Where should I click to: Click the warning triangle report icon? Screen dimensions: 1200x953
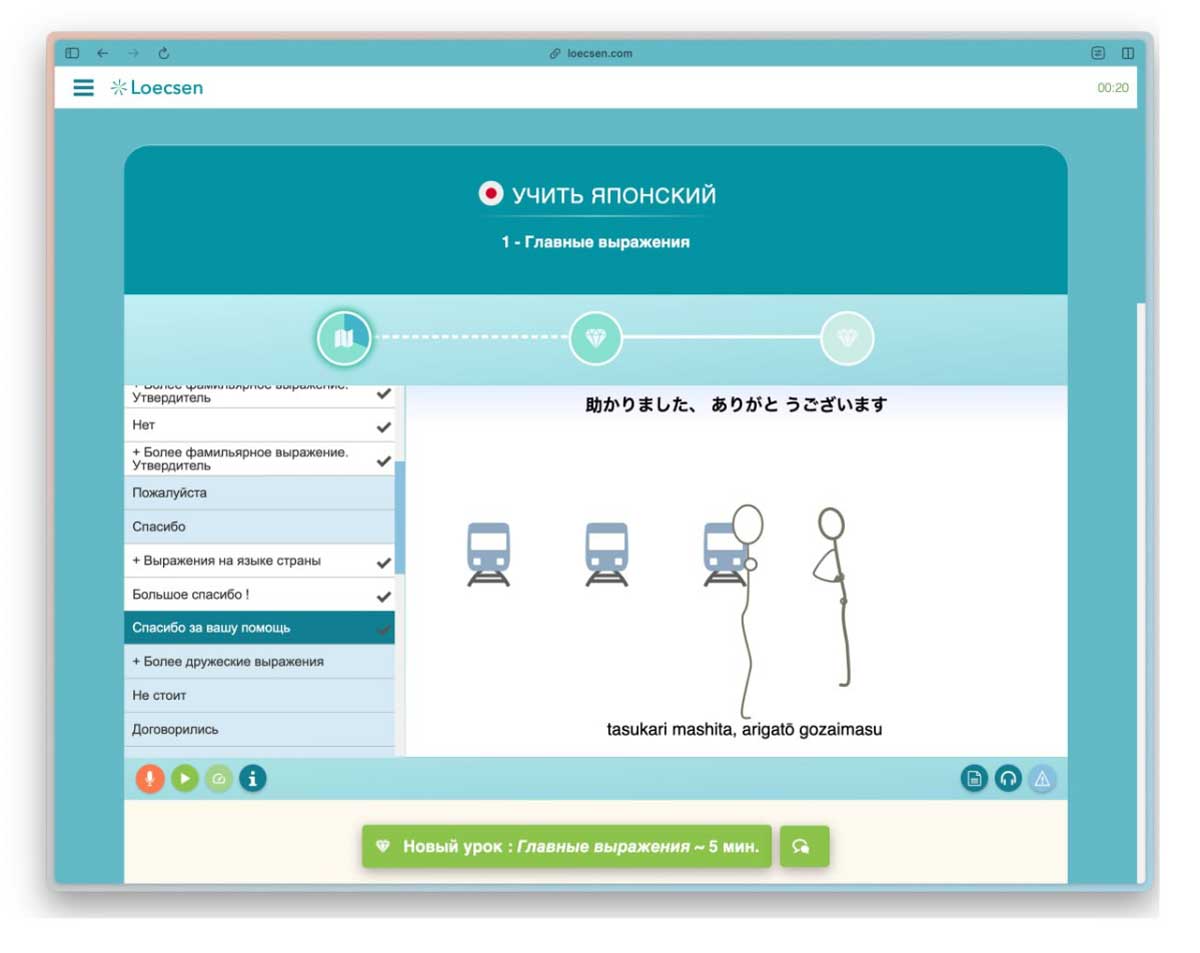[1042, 779]
